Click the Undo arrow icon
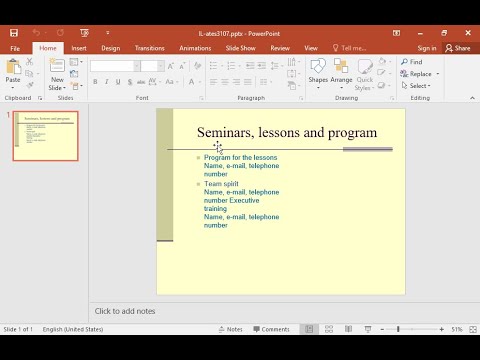Viewport: 480px width, 360px height. pos(36,33)
